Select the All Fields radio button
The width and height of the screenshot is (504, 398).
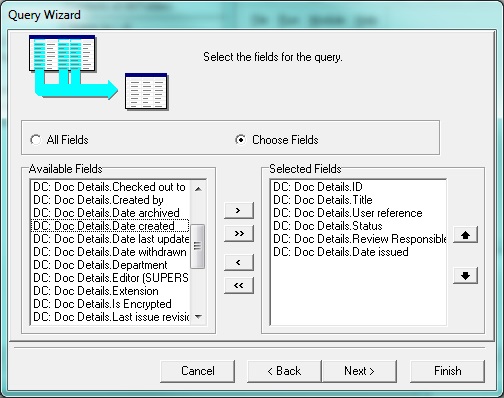click(35, 140)
